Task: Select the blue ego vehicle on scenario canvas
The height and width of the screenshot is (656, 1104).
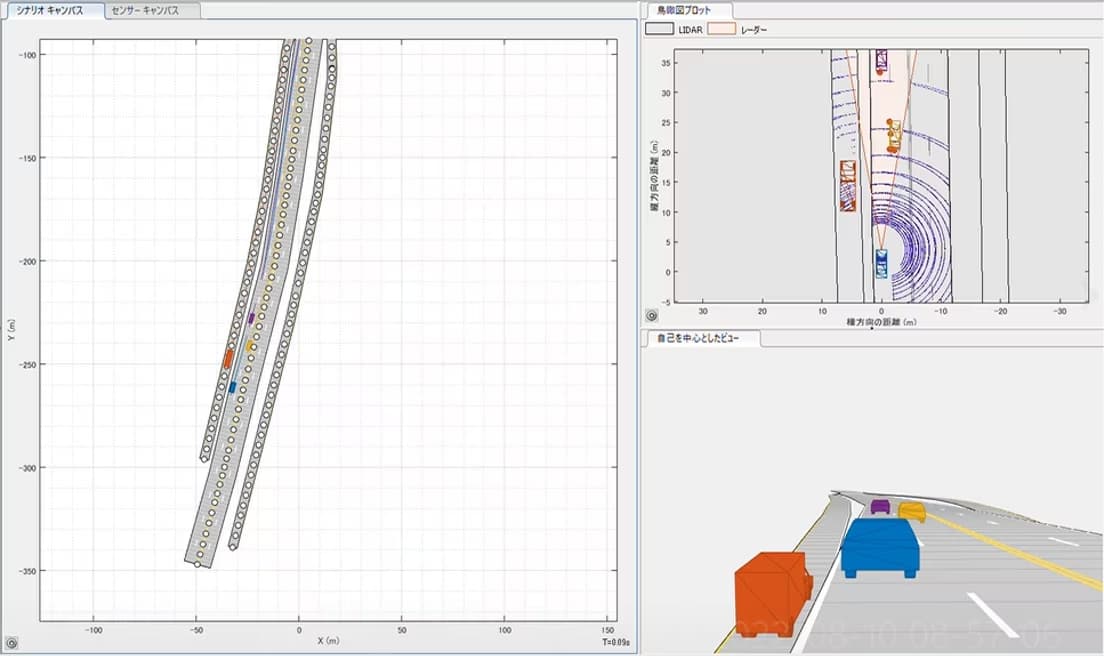Action: (232, 386)
